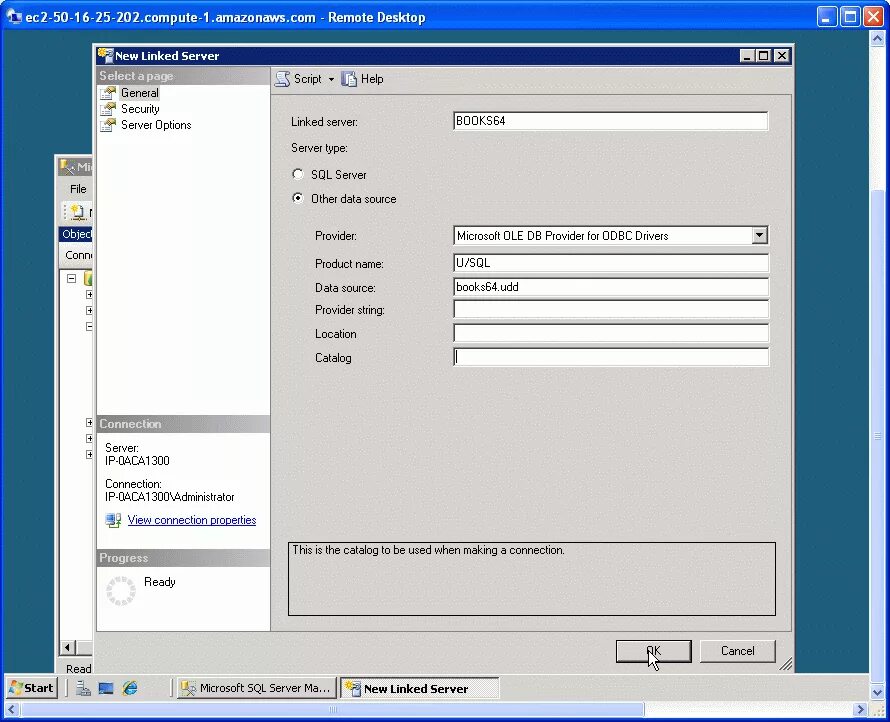Open the File menu in Management Studio
The image size is (890, 722).
pos(78,189)
